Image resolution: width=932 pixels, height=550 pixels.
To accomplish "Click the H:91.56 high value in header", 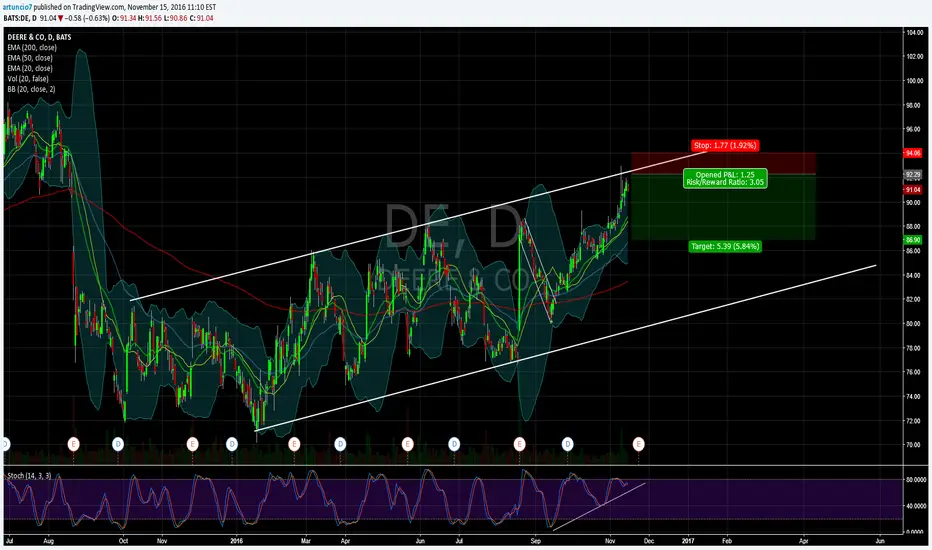I will point(152,18).
